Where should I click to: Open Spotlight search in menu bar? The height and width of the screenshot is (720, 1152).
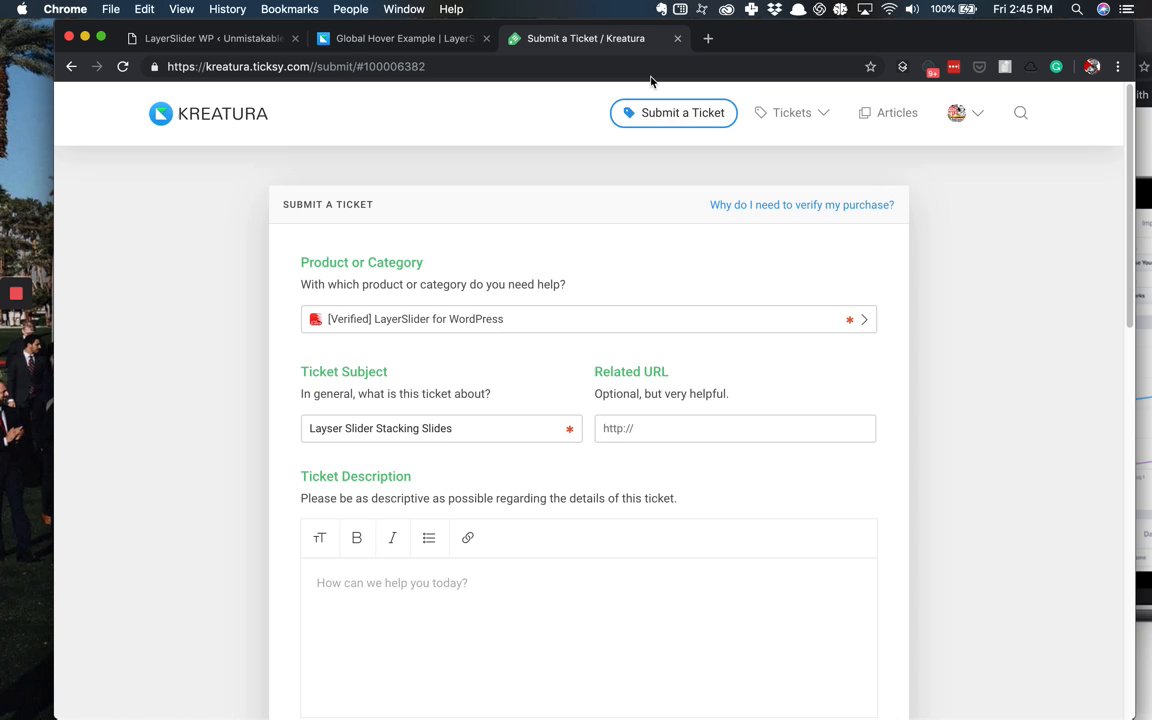(x=1077, y=9)
